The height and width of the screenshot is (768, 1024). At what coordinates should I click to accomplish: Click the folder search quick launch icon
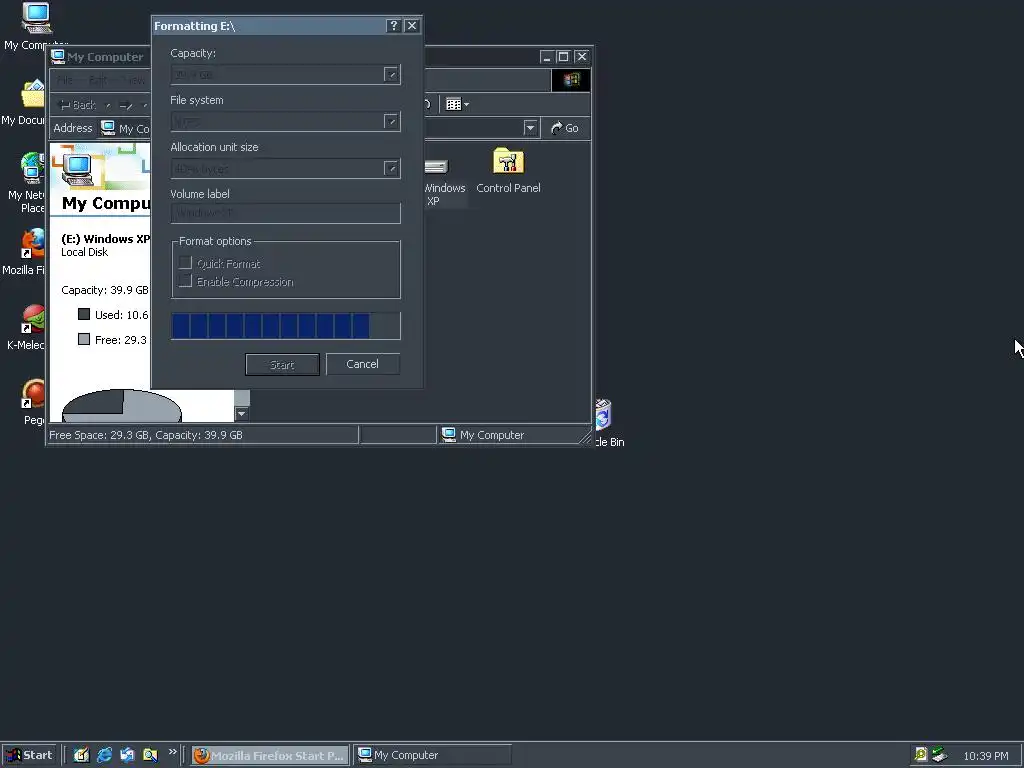pos(150,755)
